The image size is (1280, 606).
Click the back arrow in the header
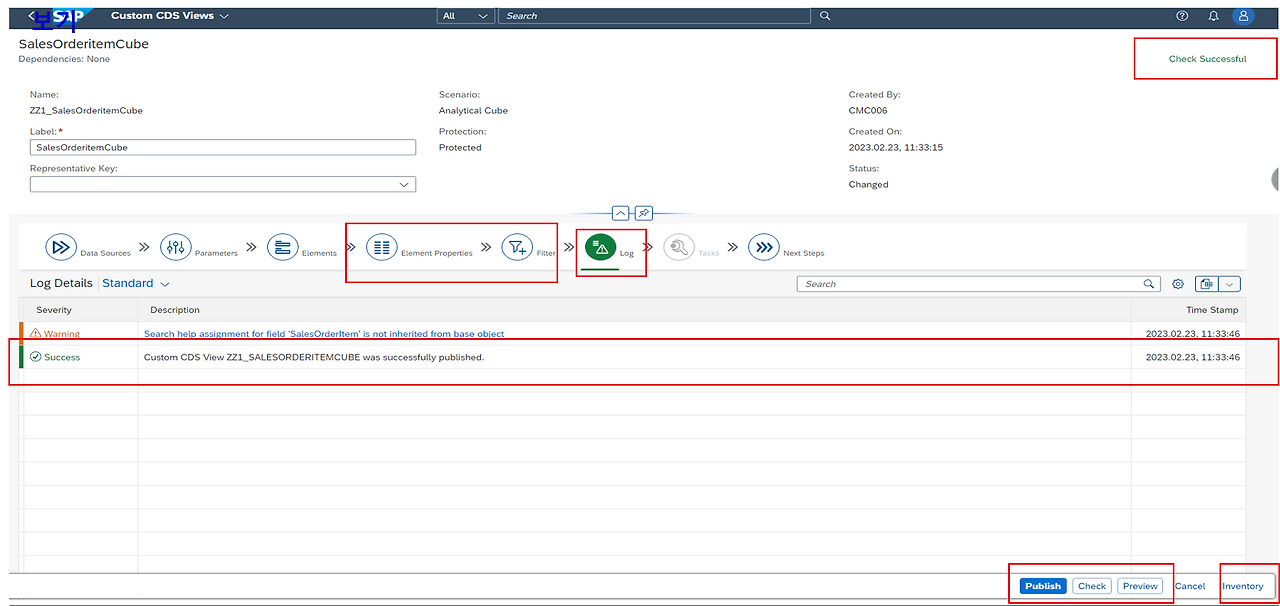[32, 16]
